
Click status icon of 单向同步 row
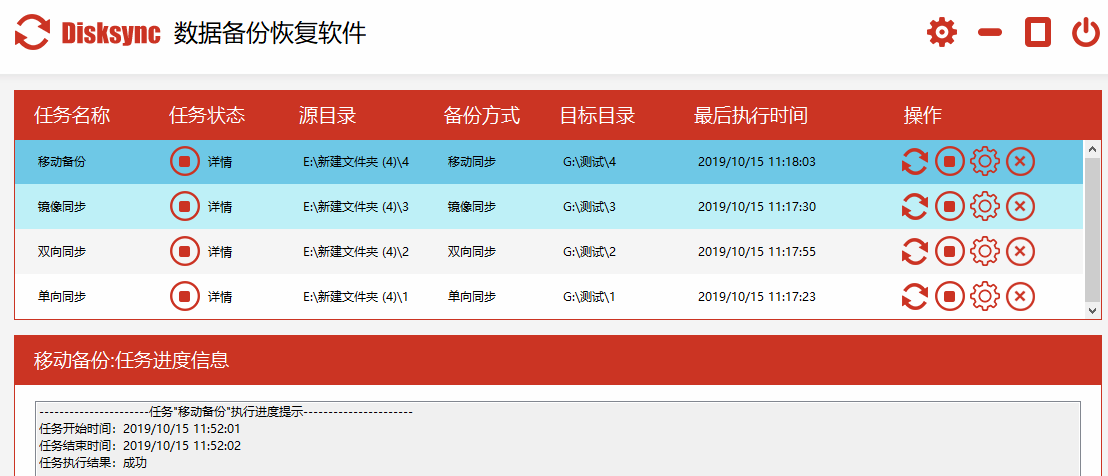(184, 297)
